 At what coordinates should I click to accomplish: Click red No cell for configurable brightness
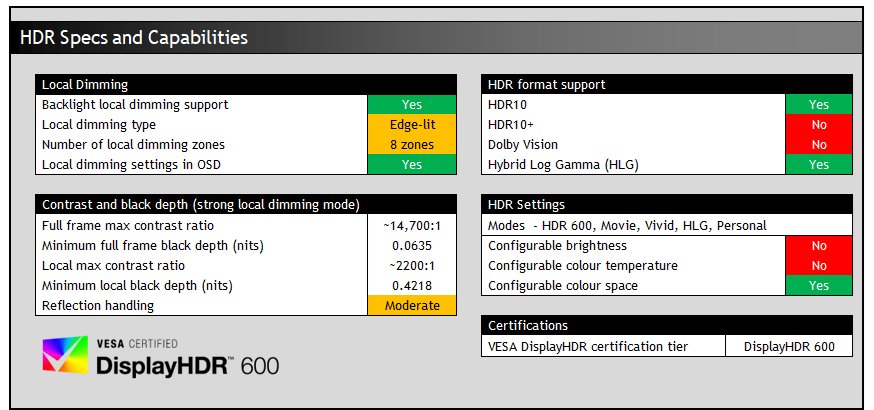(818, 246)
